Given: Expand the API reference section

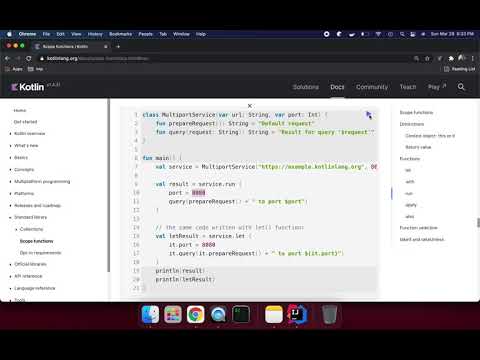Looking at the screenshot, I should pos(10,276).
